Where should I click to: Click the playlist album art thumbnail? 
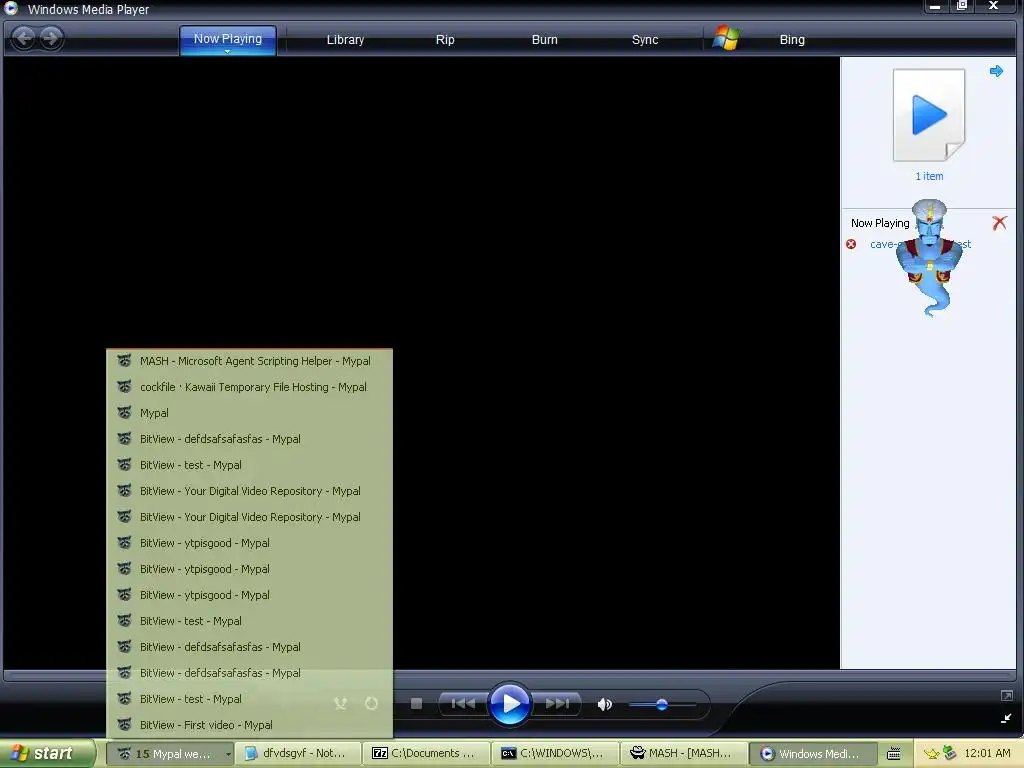pos(929,115)
